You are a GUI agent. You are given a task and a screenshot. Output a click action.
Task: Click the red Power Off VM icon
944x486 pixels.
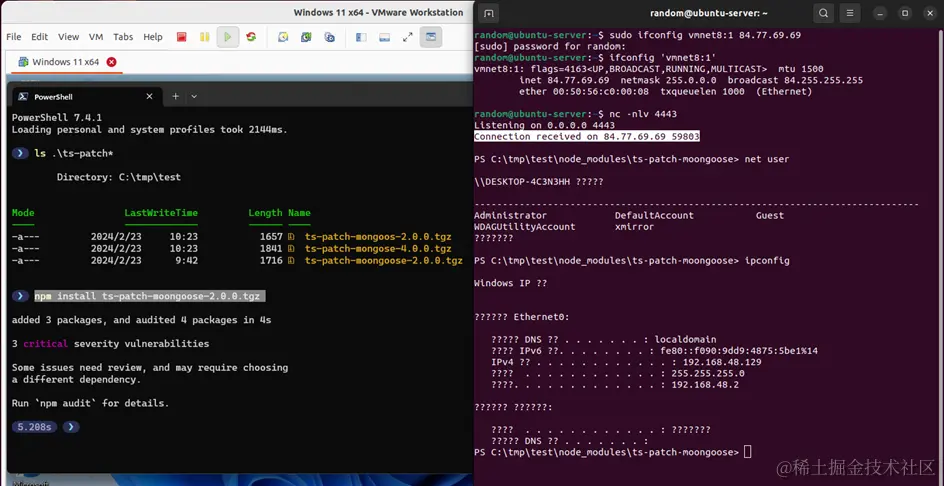tap(181, 37)
